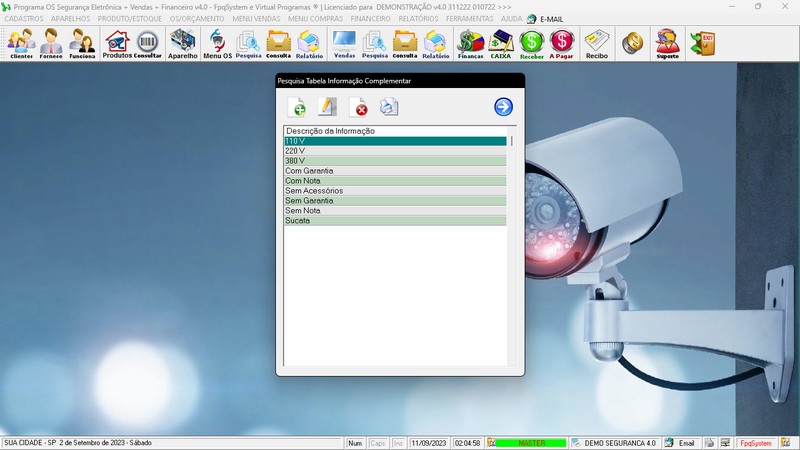The image size is (800, 450).
Task: Open the Recibo toolbar icon
Action: pos(597,44)
